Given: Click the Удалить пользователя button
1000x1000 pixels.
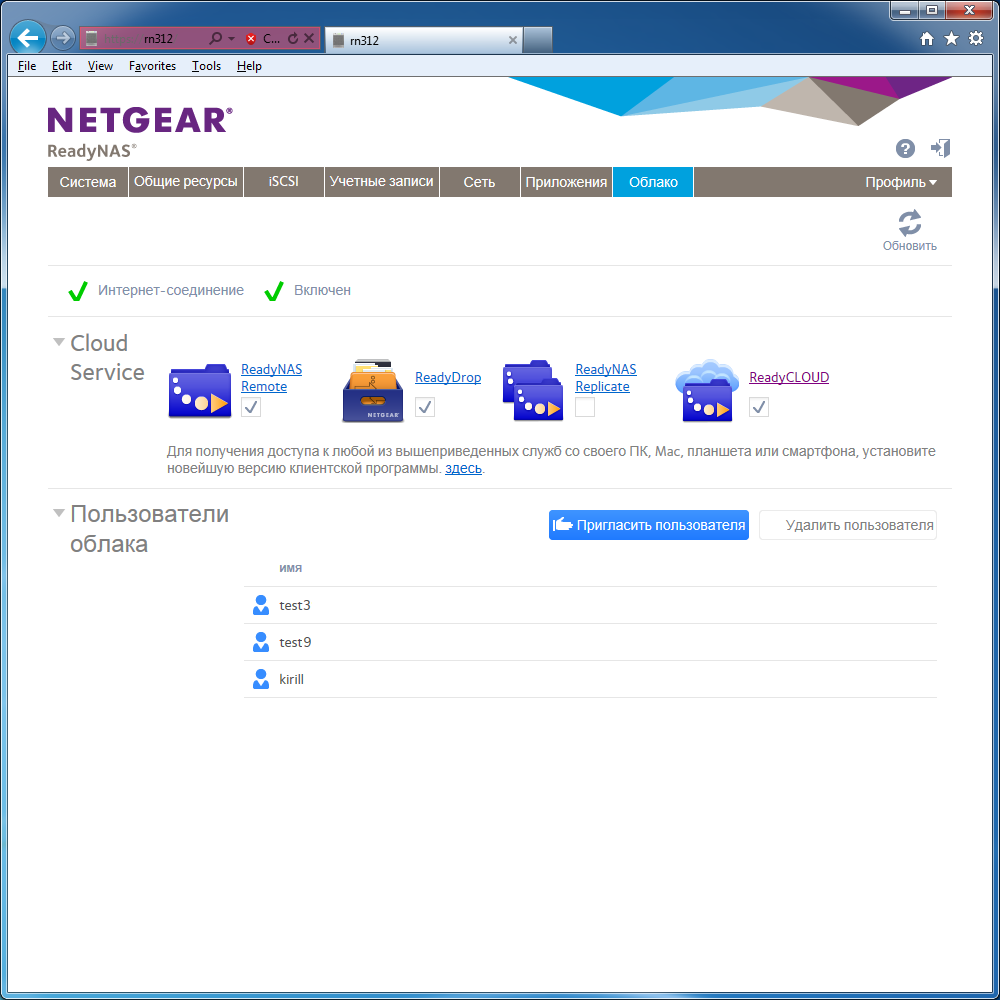Looking at the screenshot, I should tap(848, 525).
